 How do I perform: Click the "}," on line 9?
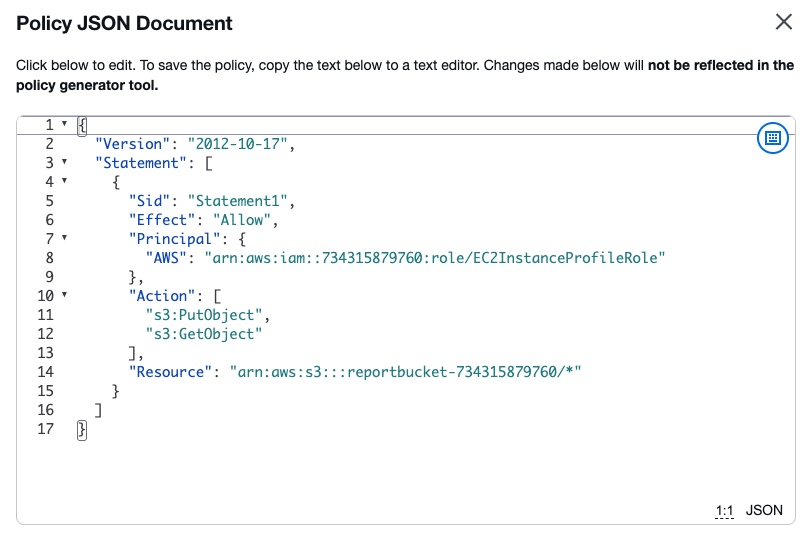(136, 277)
